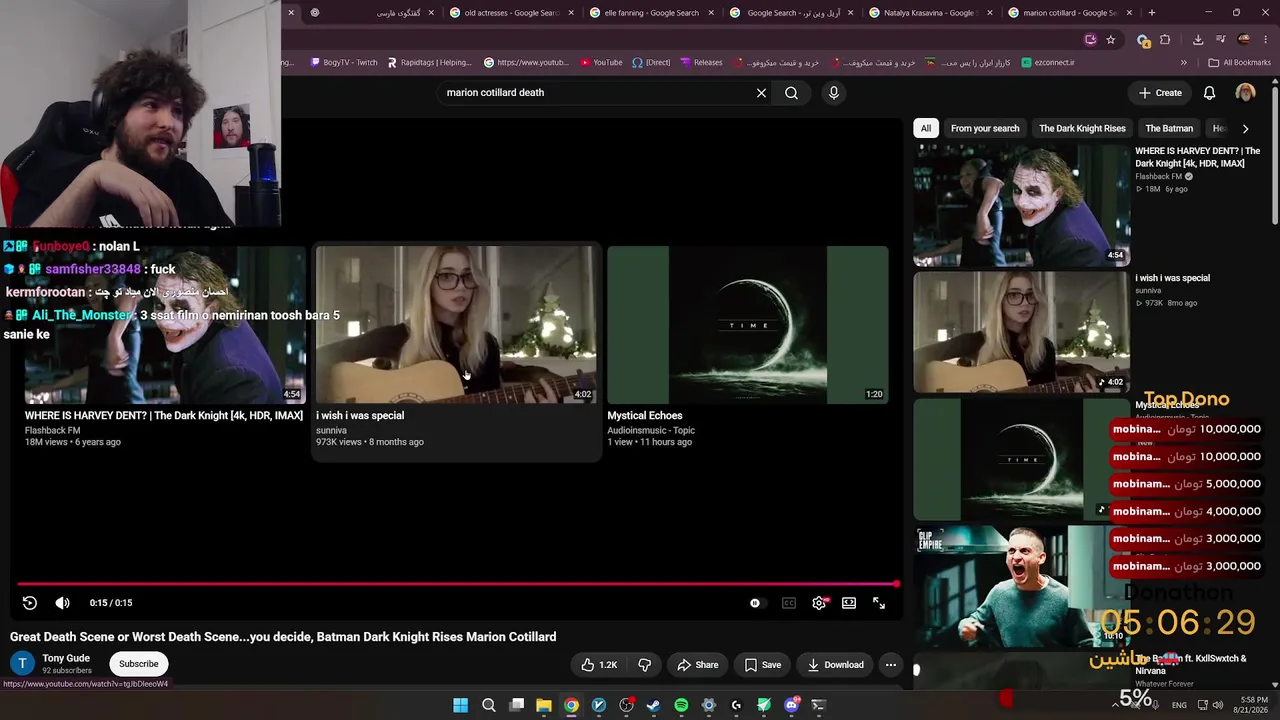Expand the hidden bookmarks overflow chevron
Viewport: 1280px width, 720px height.
1184,62
